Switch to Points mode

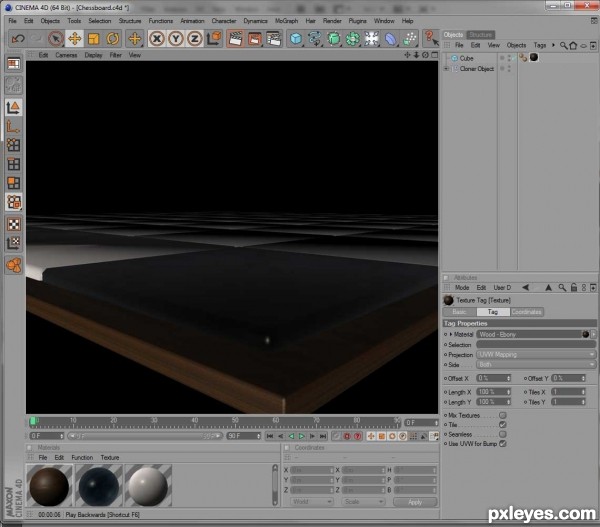[14, 145]
